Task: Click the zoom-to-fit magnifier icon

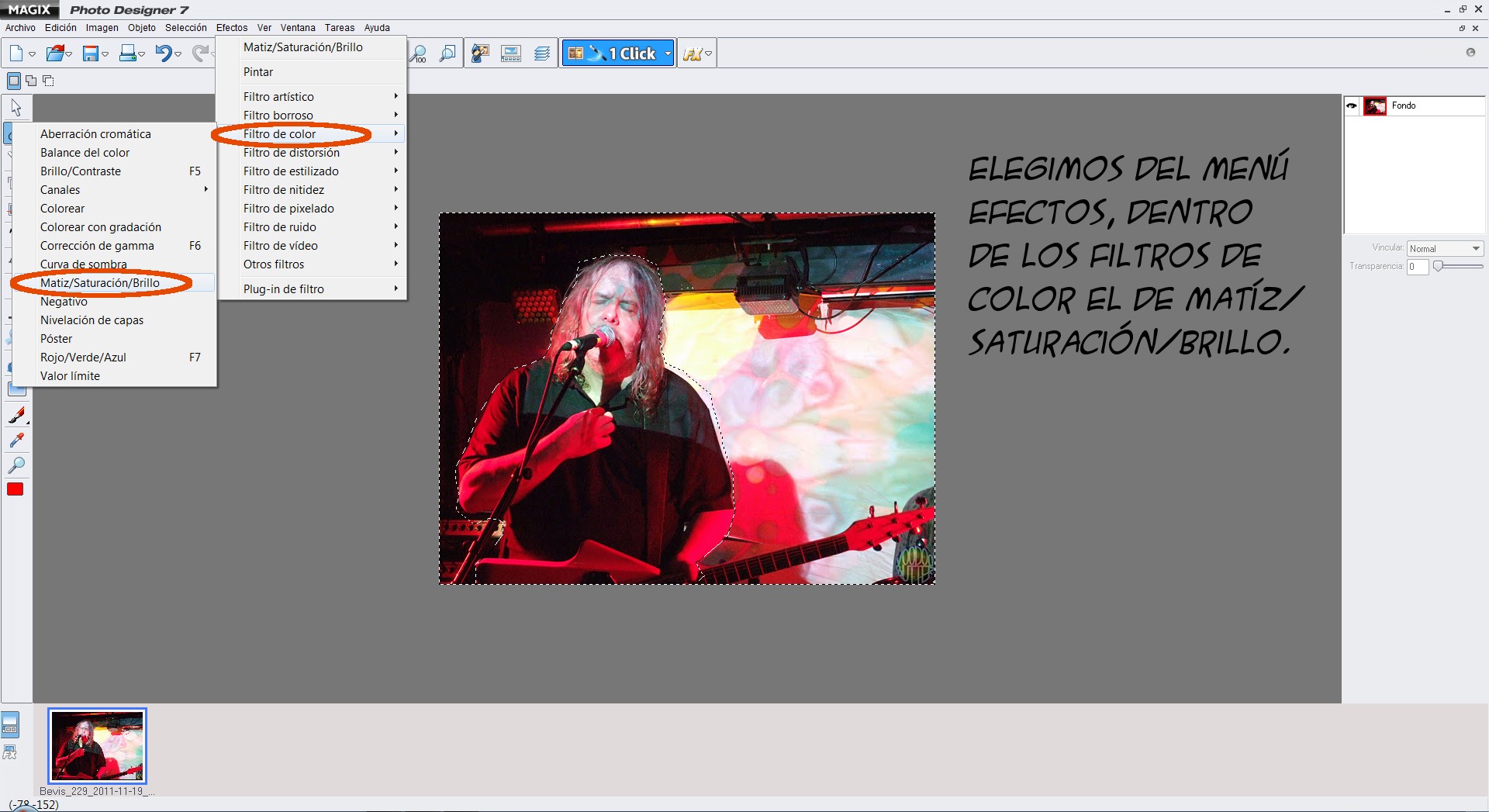Action: click(447, 54)
